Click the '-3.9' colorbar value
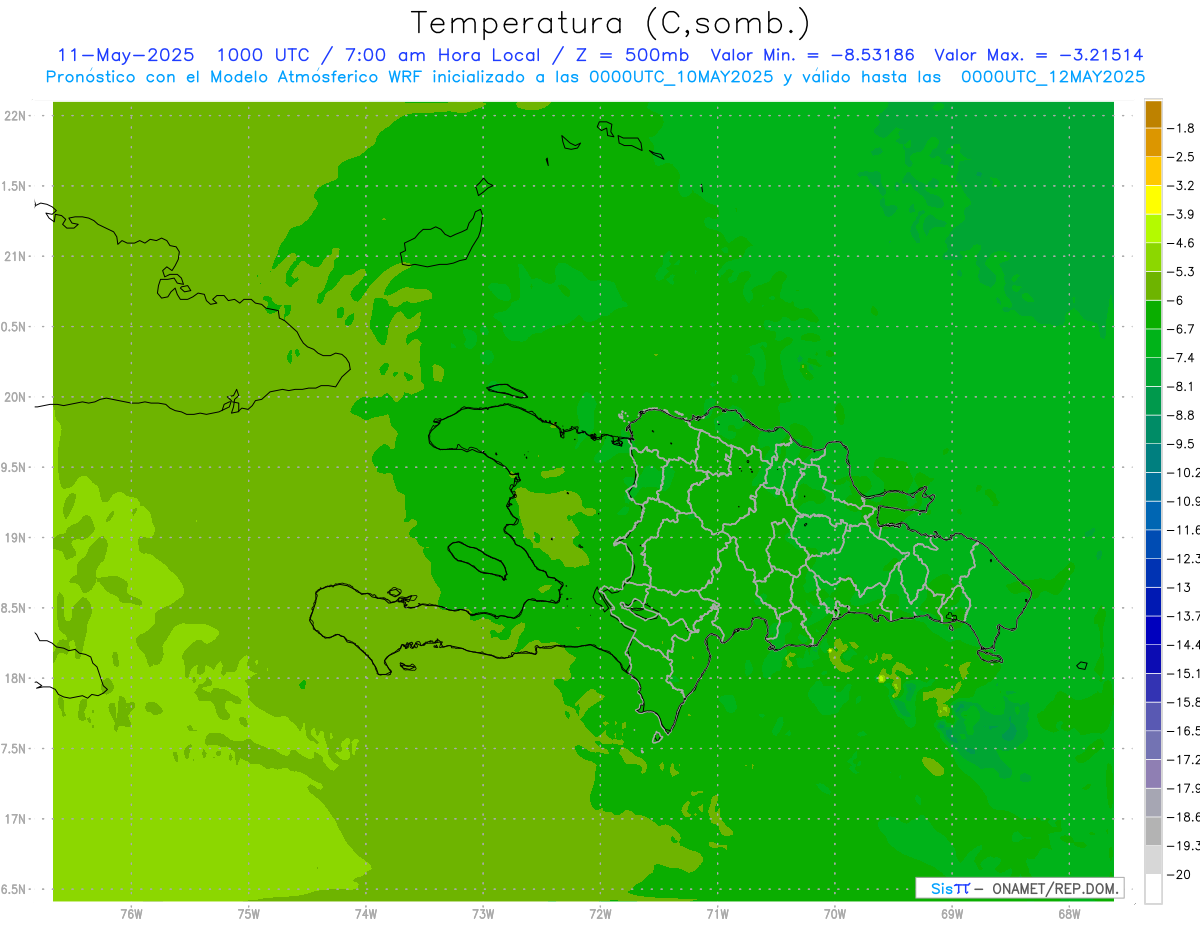The width and height of the screenshot is (1200, 927). click(1181, 214)
